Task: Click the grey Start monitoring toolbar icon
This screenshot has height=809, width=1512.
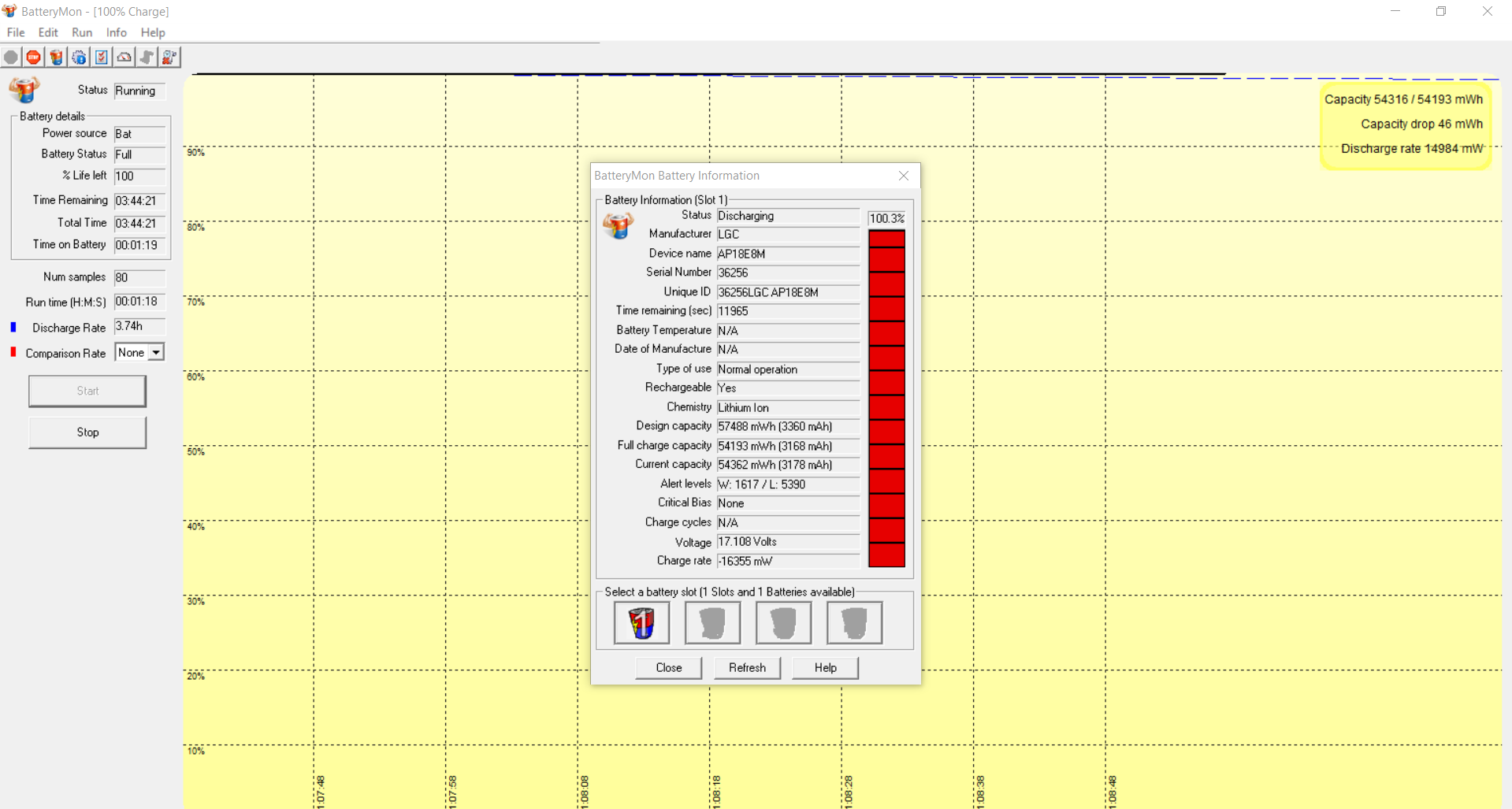Action: (x=11, y=57)
